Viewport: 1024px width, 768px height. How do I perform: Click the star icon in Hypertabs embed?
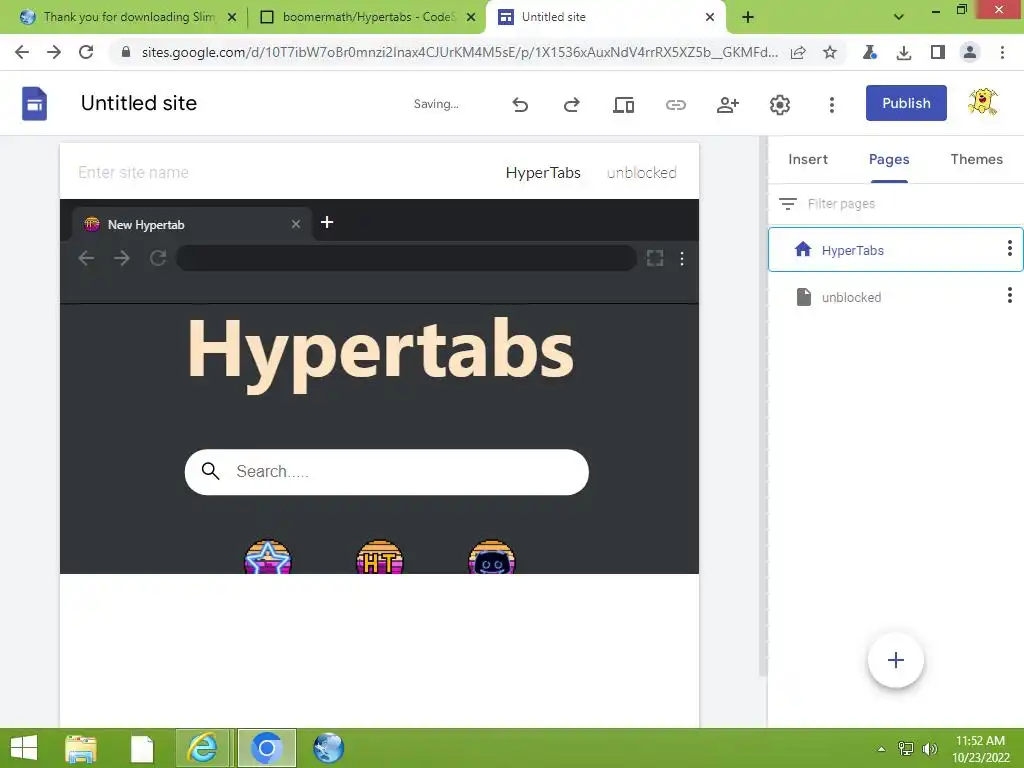click(x=267, y=557)
